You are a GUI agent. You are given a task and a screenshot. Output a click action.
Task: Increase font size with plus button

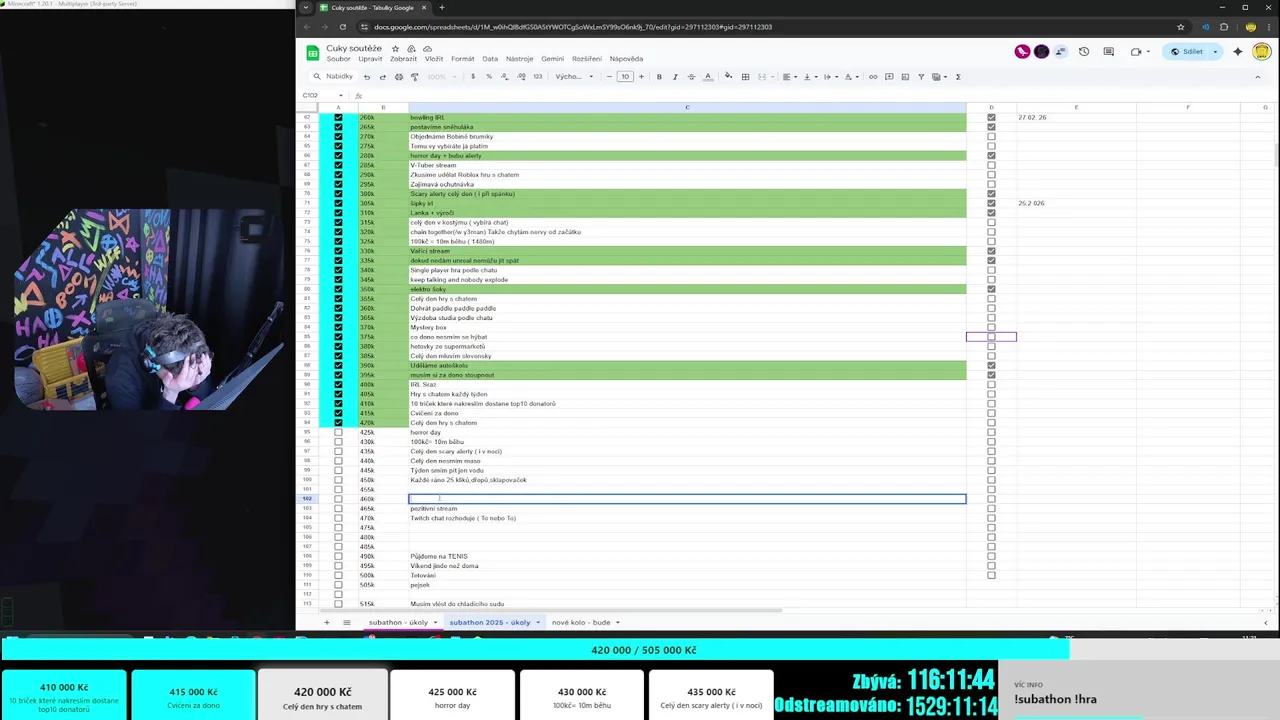click(x=641, y=77)
